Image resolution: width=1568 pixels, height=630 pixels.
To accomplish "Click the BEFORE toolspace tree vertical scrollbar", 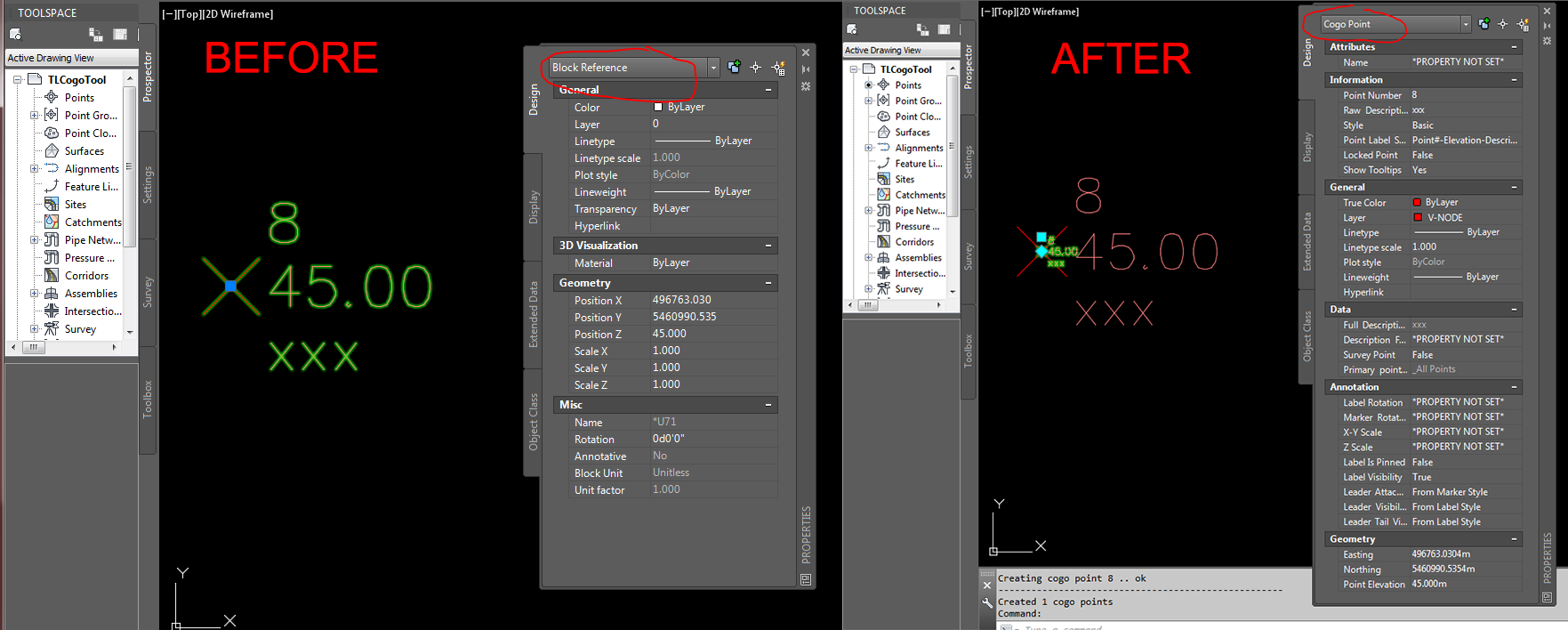I will [130, 204].
